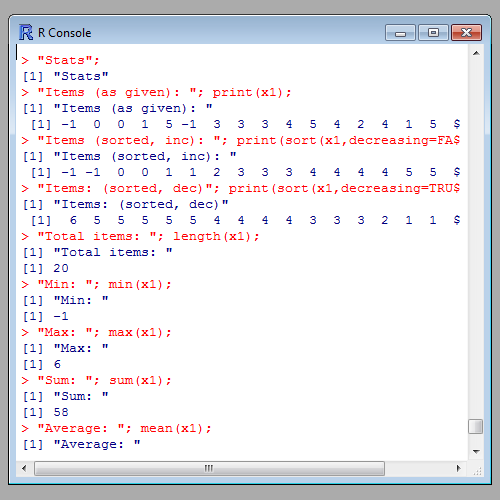Click the vertical scrollbar thumb

476,426
